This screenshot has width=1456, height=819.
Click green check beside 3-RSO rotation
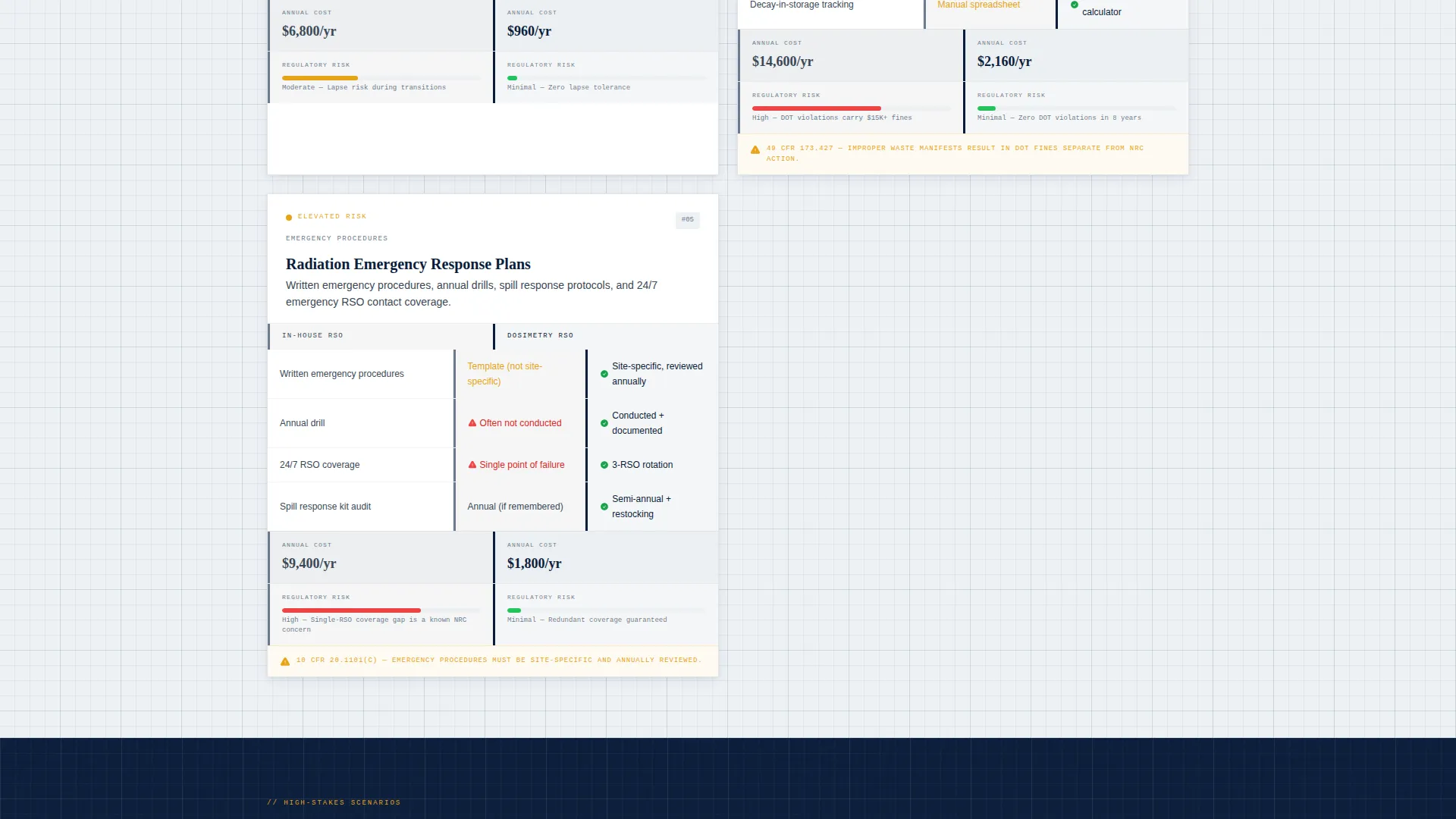click(604, 465)
